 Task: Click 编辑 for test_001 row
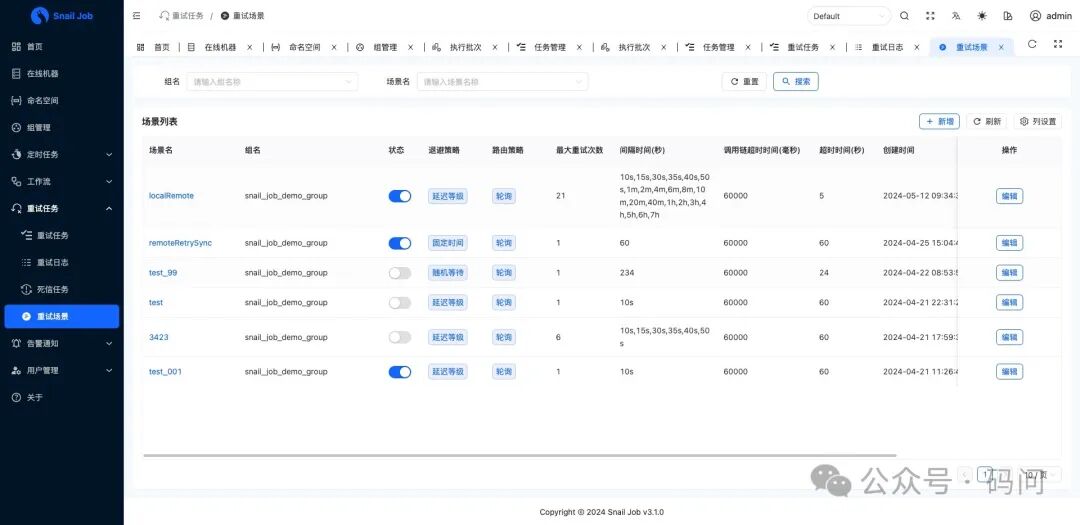[x=1009, y=372]
